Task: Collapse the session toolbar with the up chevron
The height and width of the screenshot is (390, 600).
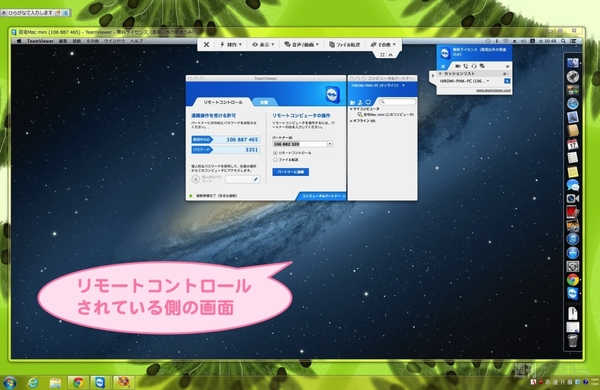Action: pyautogui.click(x=391, y=55)
